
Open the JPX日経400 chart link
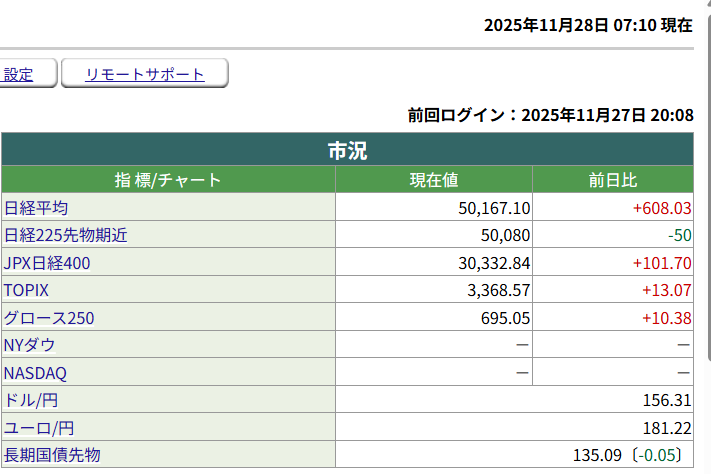(49, 263)
